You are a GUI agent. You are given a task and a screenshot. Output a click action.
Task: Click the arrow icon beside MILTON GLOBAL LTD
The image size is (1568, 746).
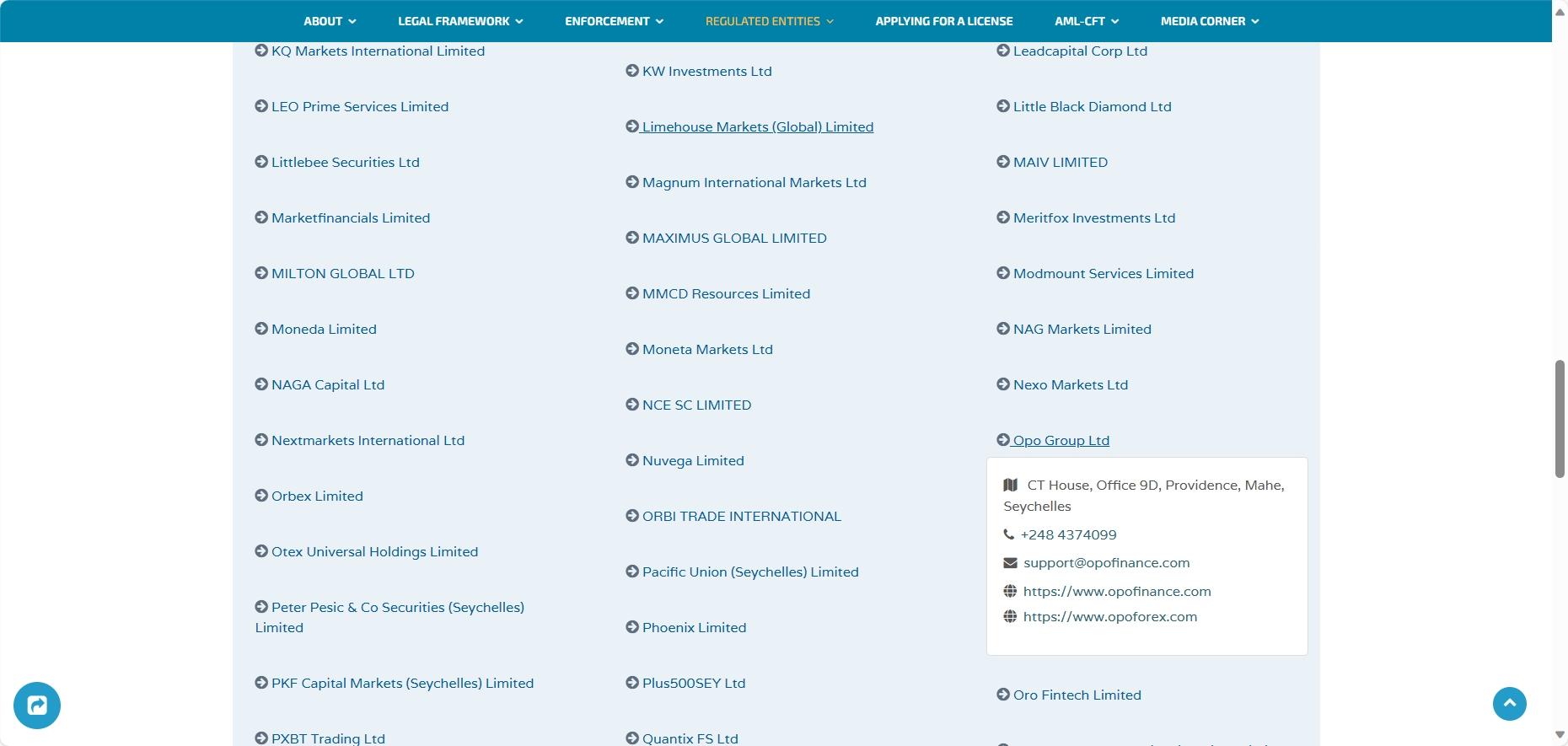[x=261, y=273]
